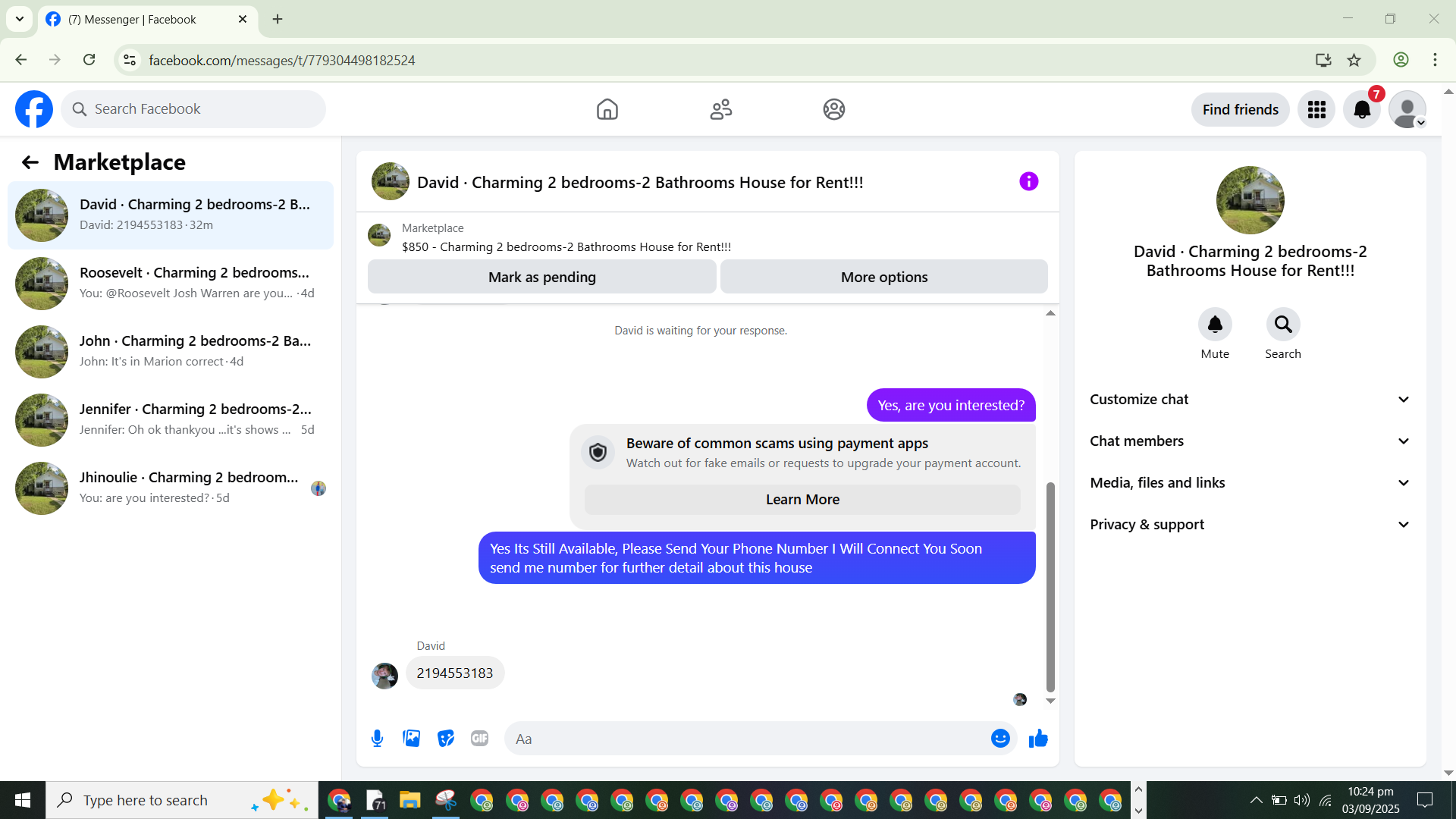Screen dimensions: 1456x819
Task: Expand Customize chat section
Action: point(1250,400)
